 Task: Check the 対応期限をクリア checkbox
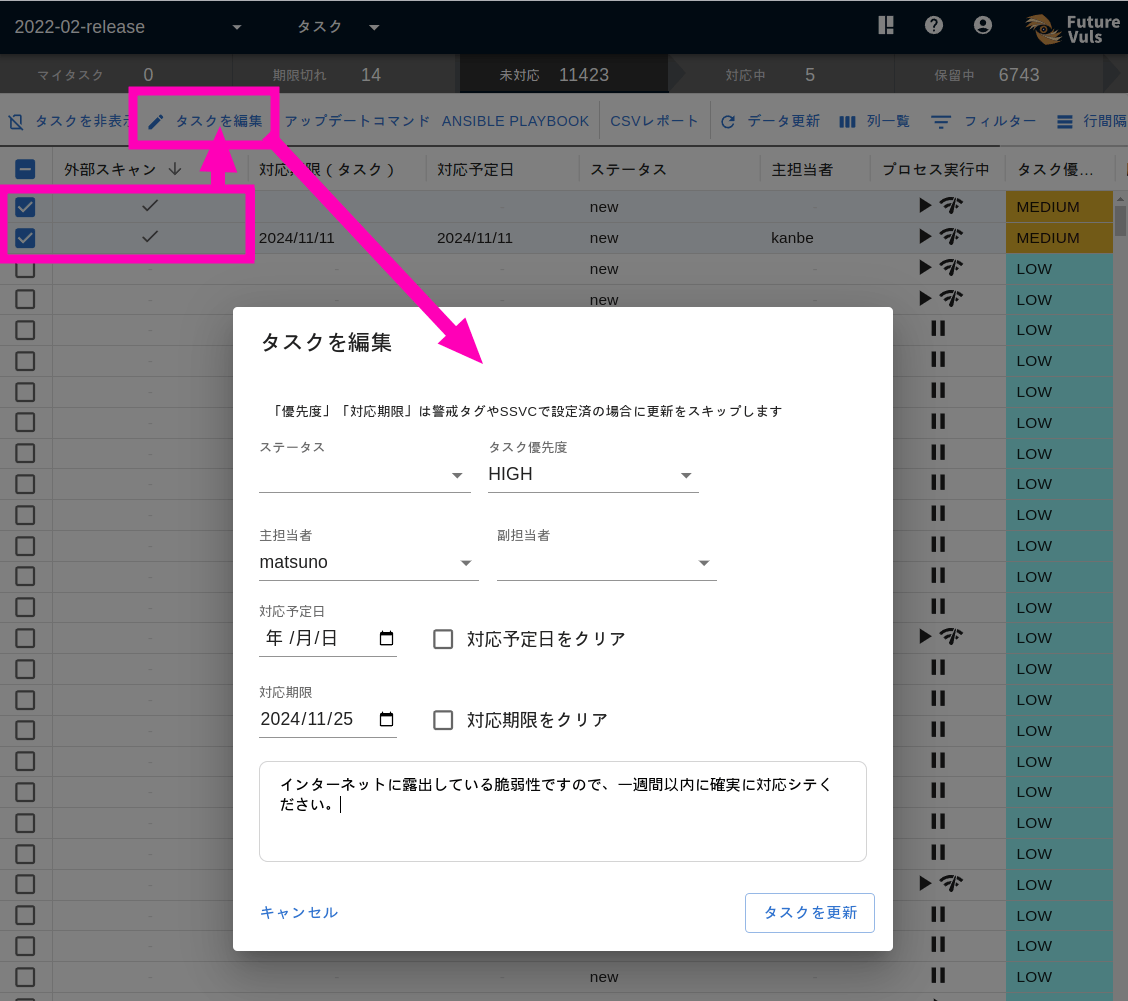pos(443,720)
